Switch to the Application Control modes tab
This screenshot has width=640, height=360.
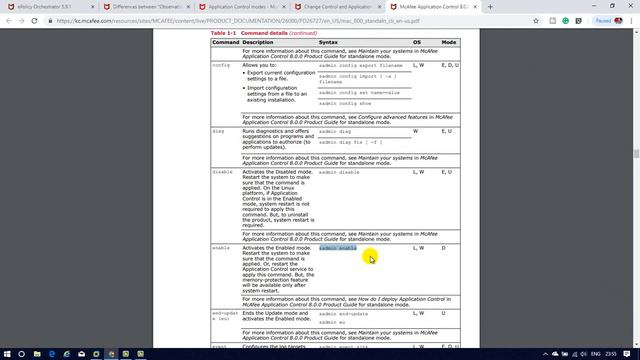point(242,7)
